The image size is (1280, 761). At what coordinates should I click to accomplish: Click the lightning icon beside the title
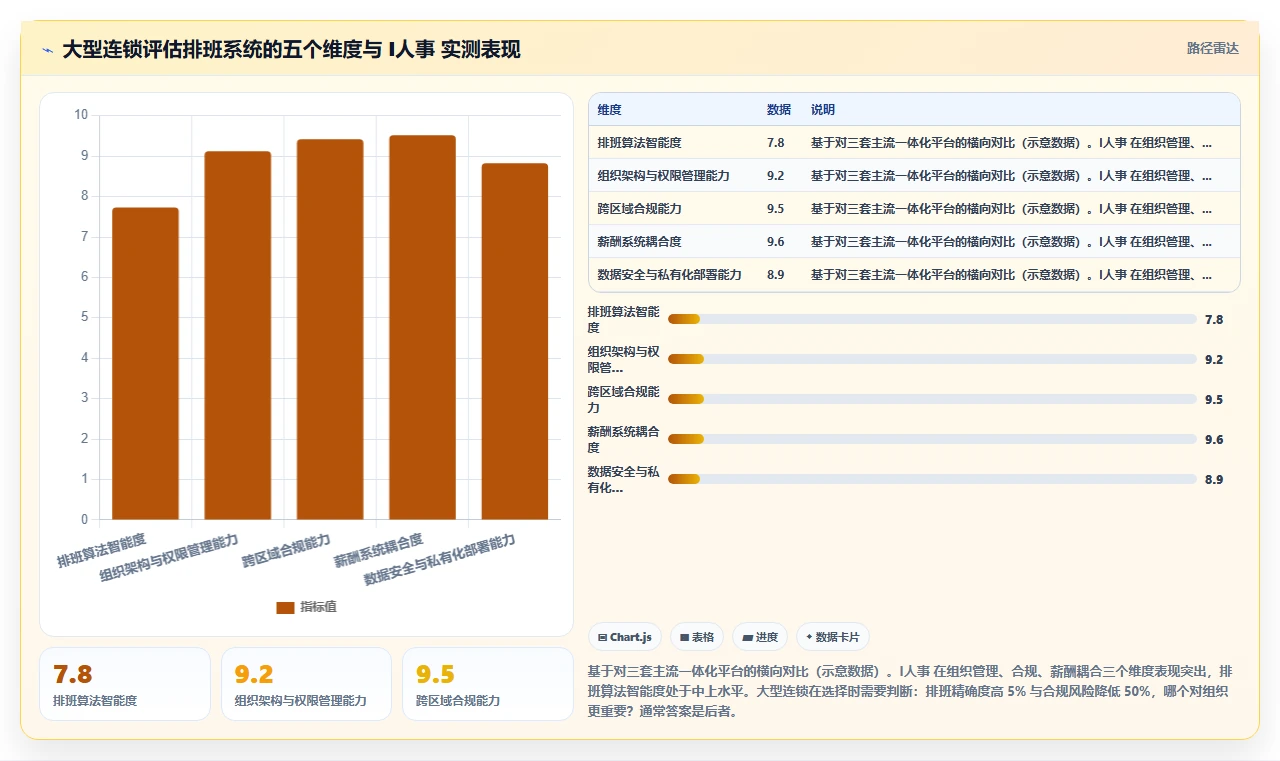pyautogui.click(x=47, y=49)
